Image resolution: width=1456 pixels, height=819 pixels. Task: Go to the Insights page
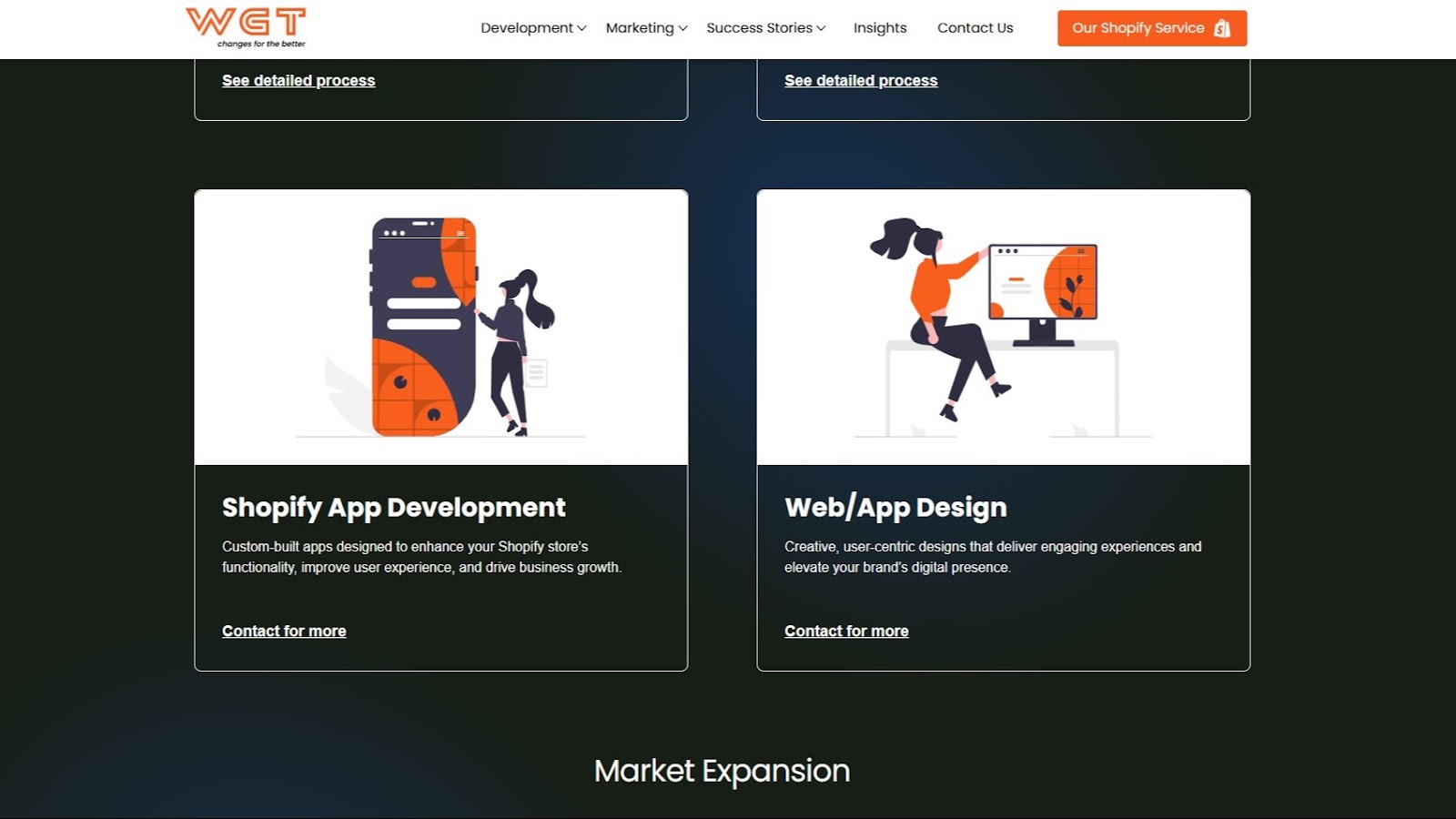[880, 28]
